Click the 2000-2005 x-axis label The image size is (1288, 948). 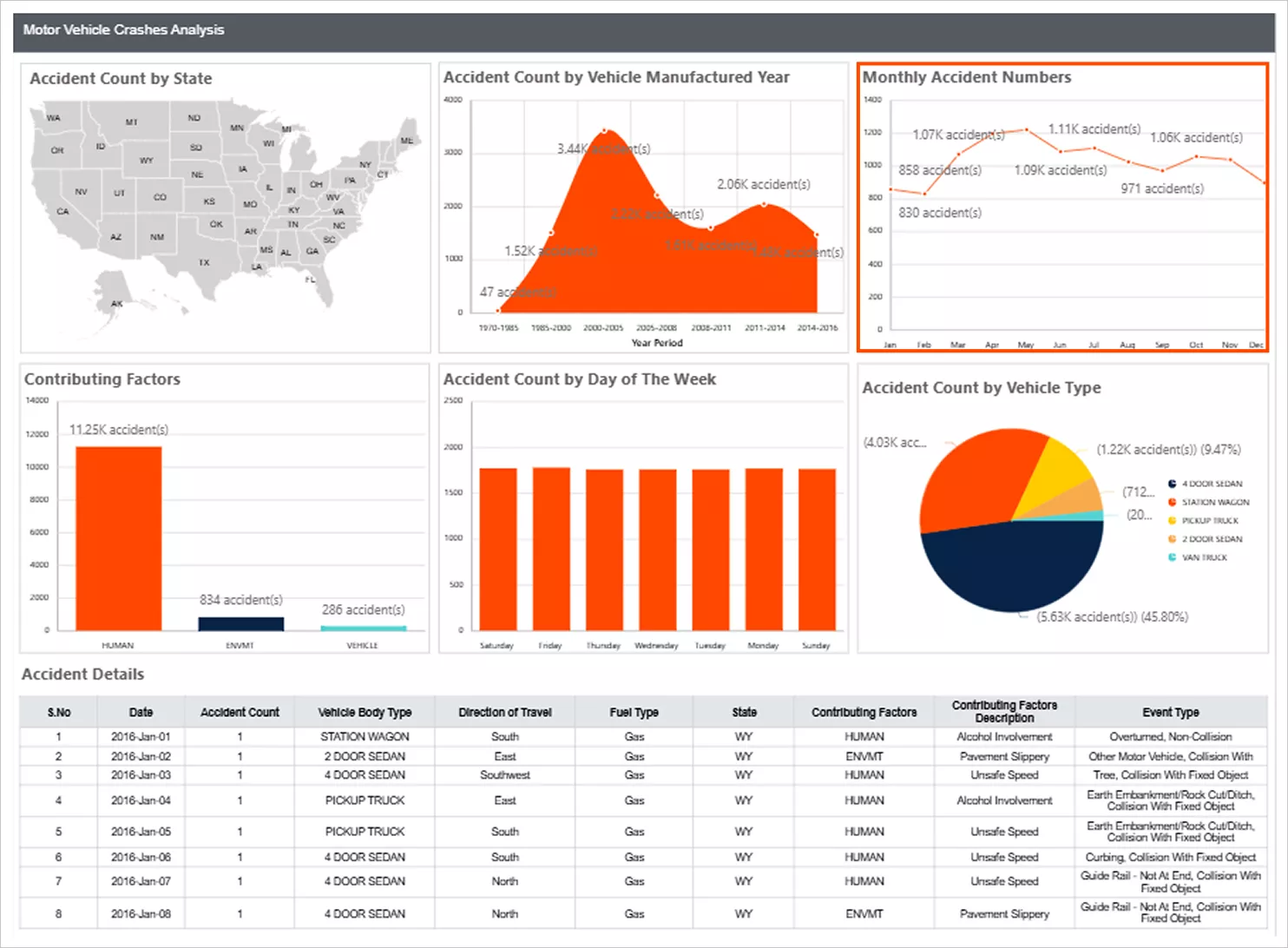click(603, 328)
